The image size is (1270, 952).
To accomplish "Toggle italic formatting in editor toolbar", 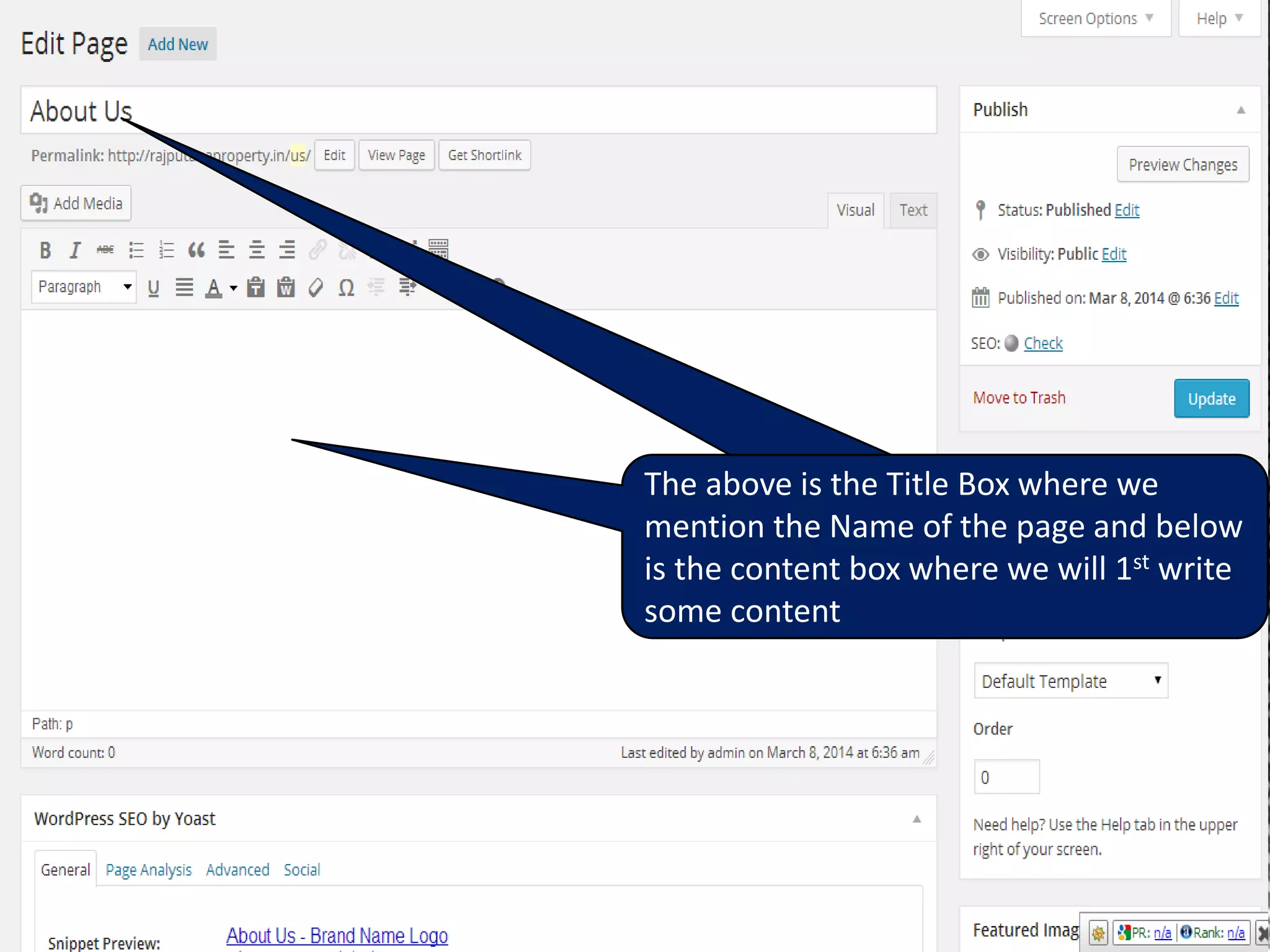I will (x=75, y=250).
